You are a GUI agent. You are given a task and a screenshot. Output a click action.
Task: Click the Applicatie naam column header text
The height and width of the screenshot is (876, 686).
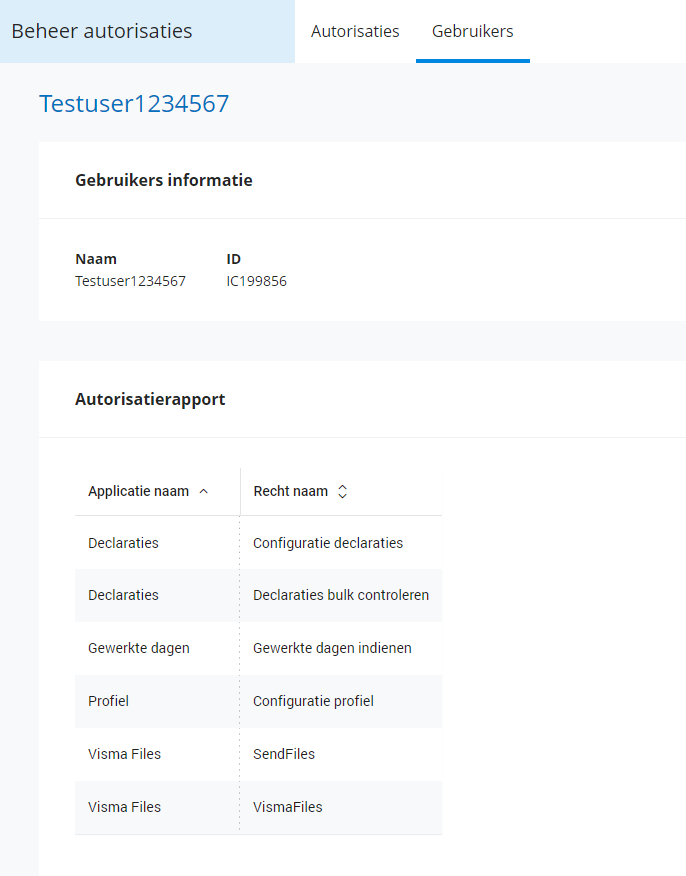(138, 491)
